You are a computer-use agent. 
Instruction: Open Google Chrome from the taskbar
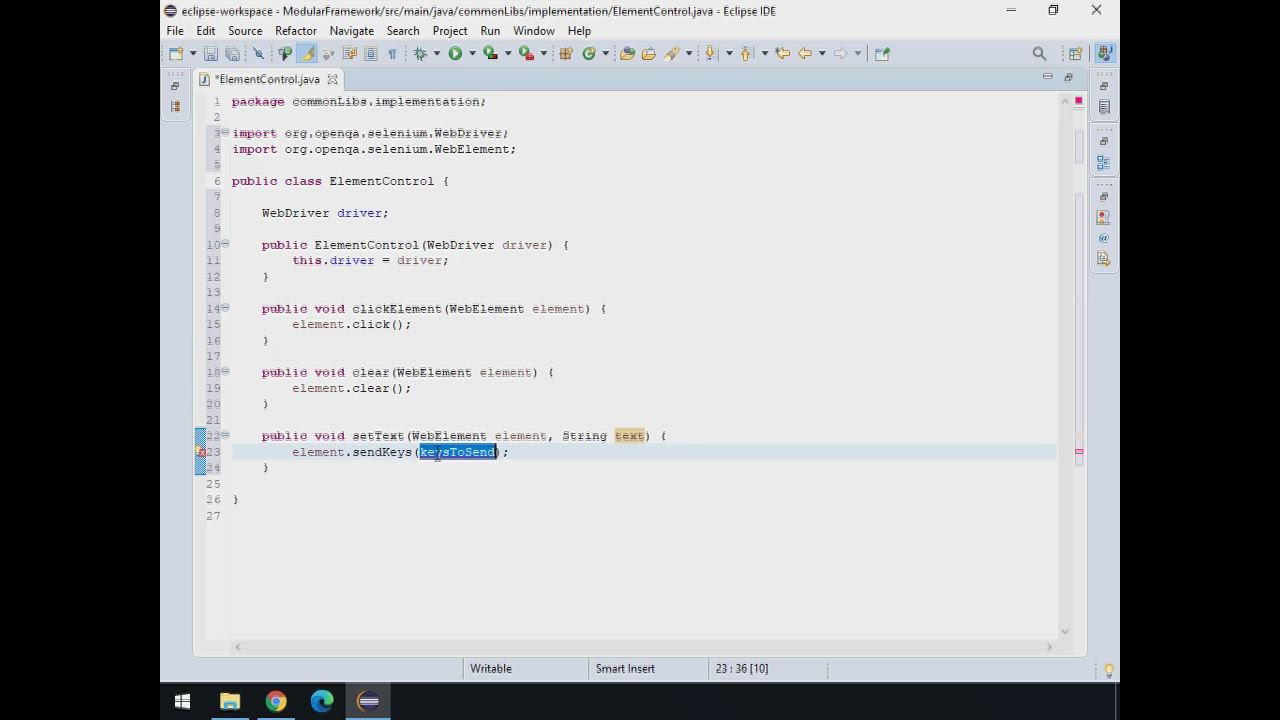pos(276,702)
